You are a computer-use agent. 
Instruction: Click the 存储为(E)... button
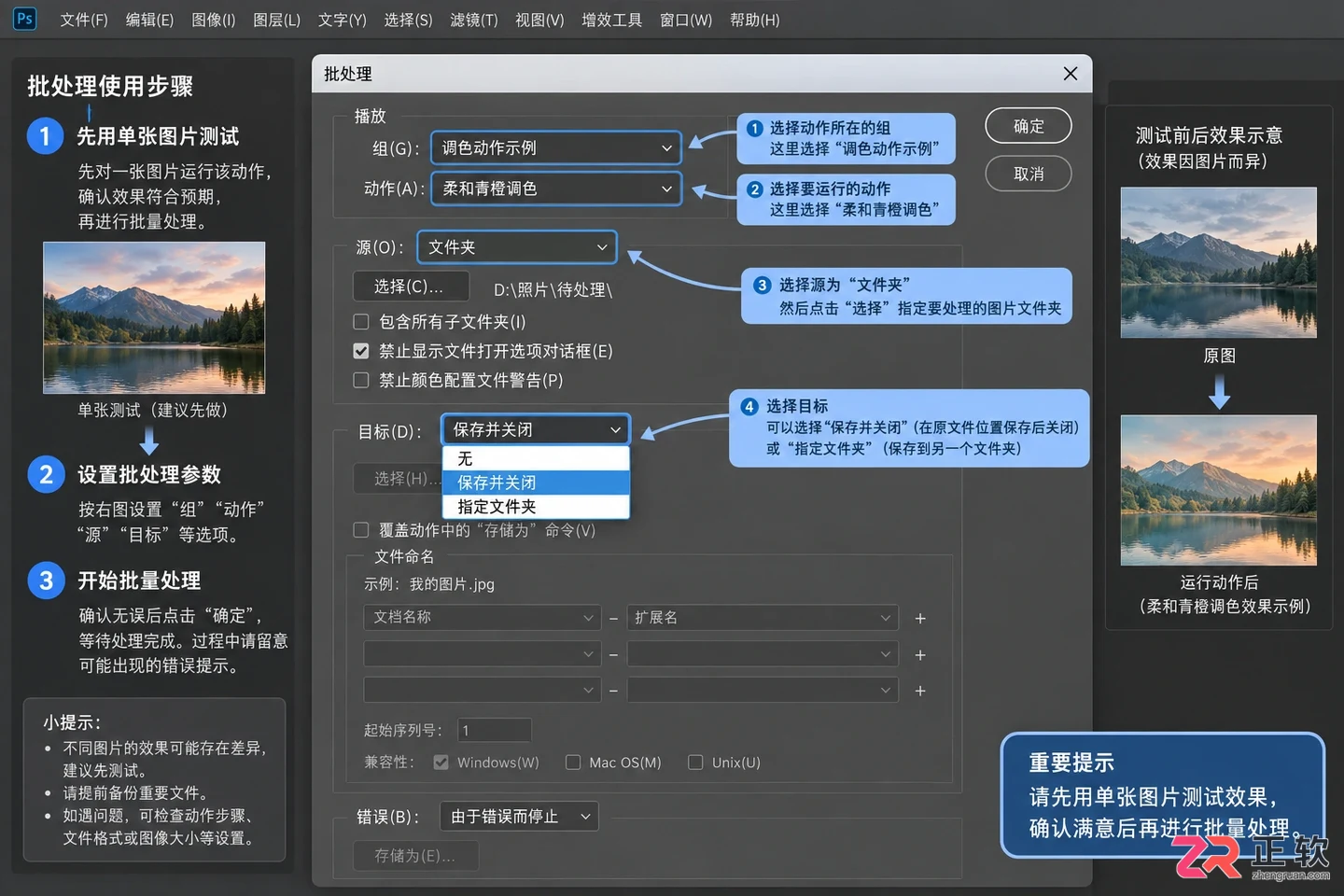415,856
